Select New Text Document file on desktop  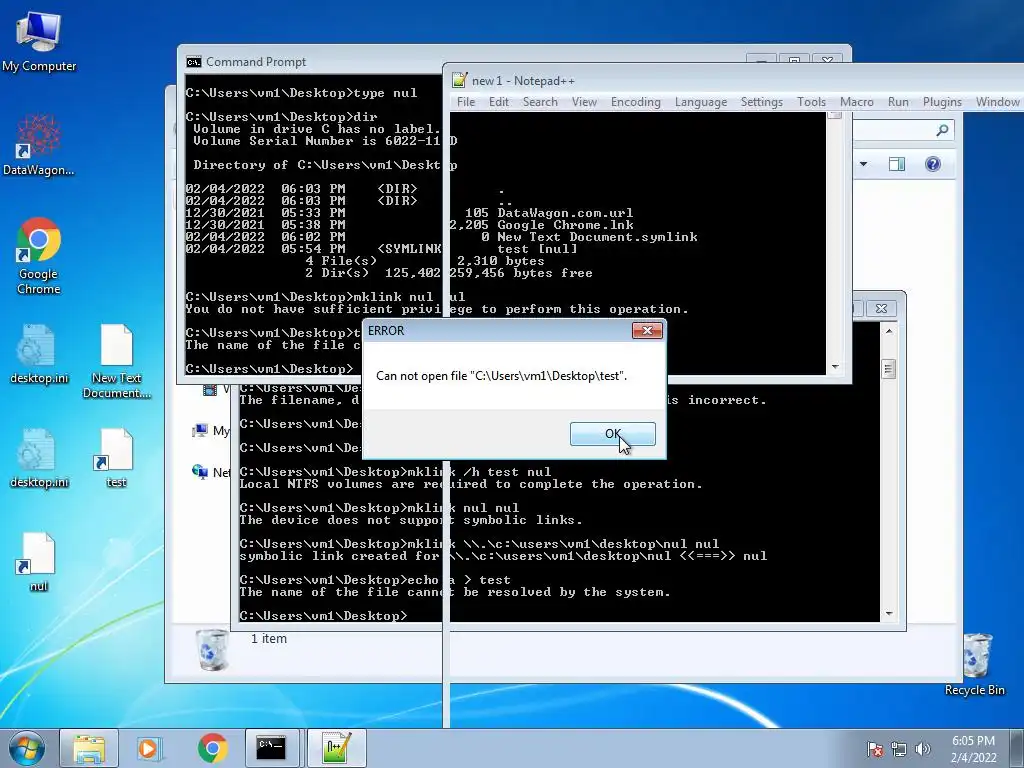116,361
